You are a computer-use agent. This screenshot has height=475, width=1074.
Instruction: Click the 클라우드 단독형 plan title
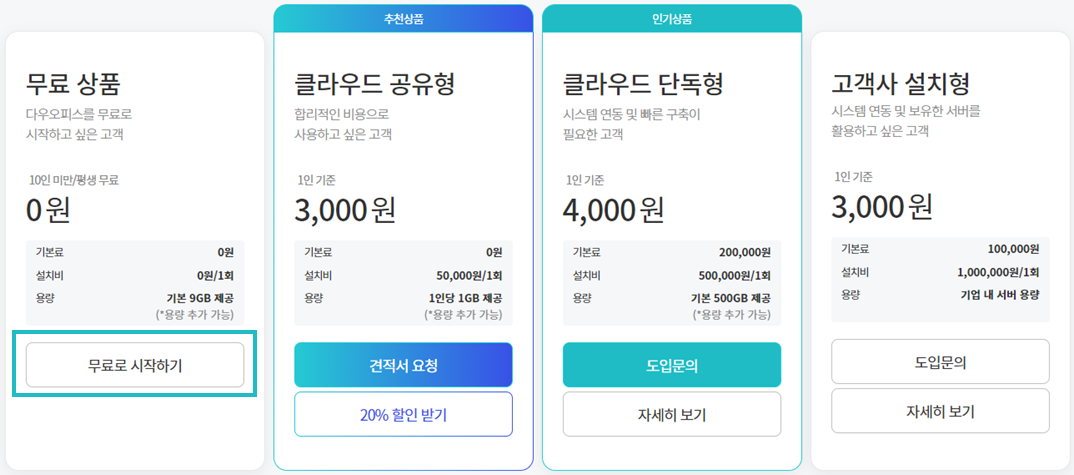click(642, 84)
